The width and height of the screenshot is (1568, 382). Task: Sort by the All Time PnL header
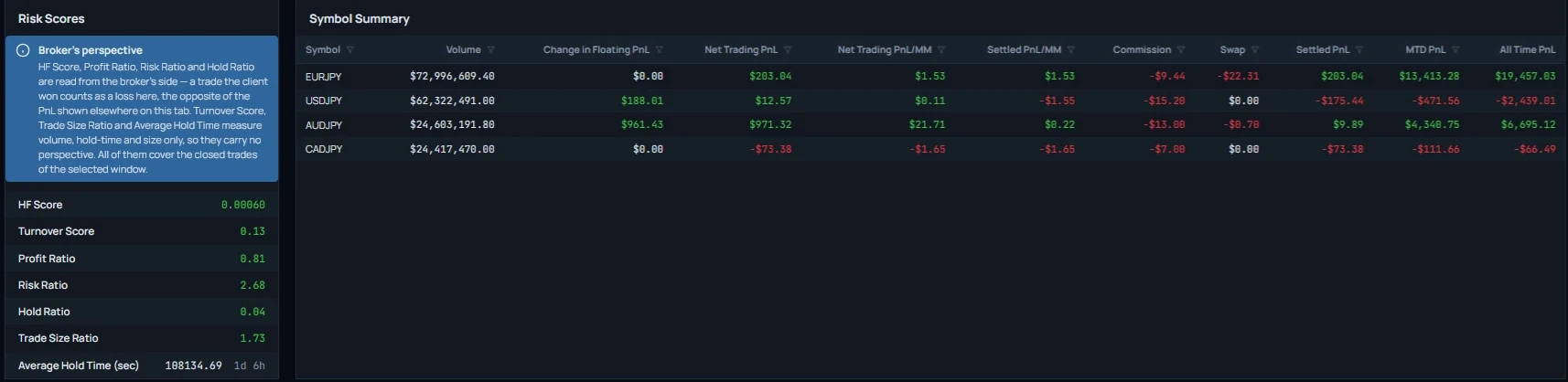(x=1528, y=50)
